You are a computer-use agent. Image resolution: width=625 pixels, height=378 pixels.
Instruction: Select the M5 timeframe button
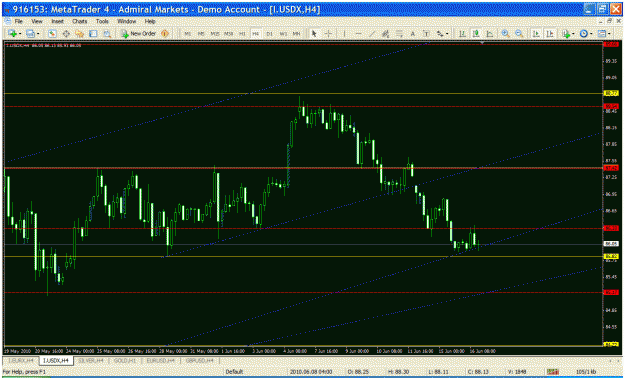tap(201, 34)
